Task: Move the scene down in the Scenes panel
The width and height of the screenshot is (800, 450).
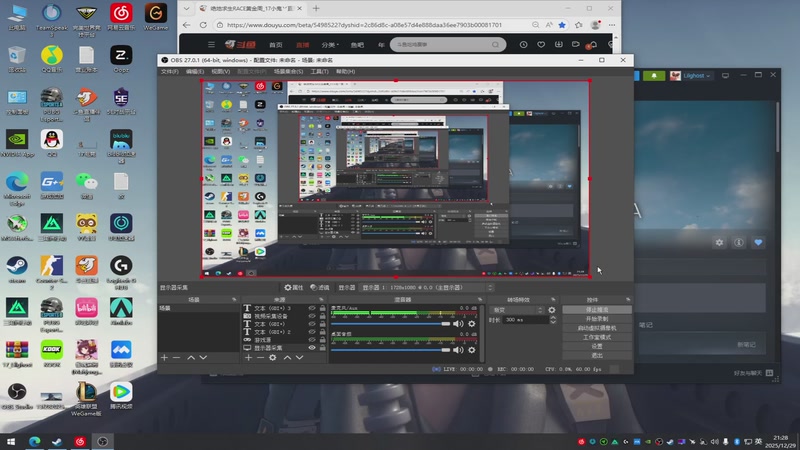Action: (203, 358)
